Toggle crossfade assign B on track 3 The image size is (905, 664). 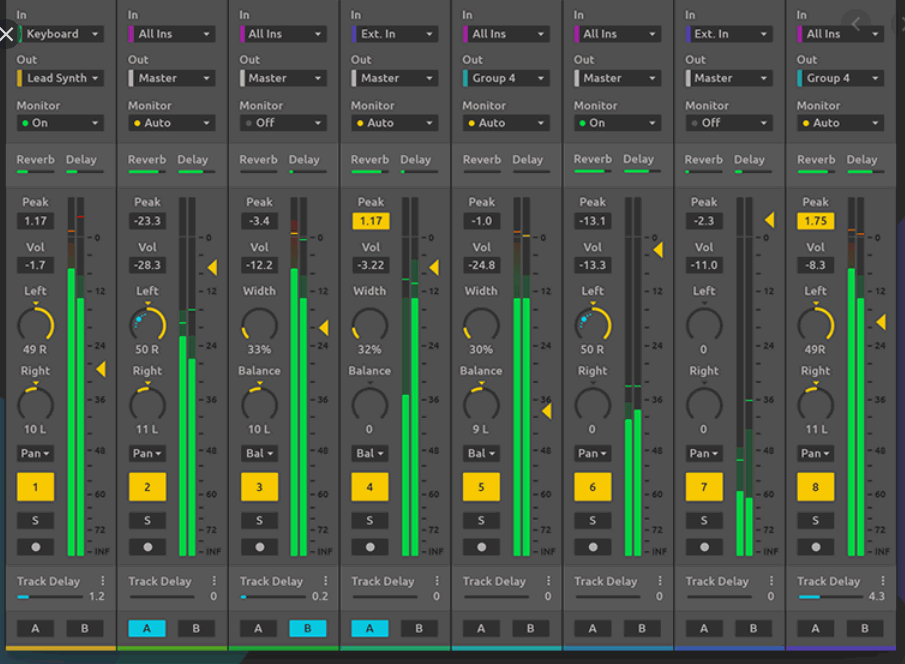(307, 628)
